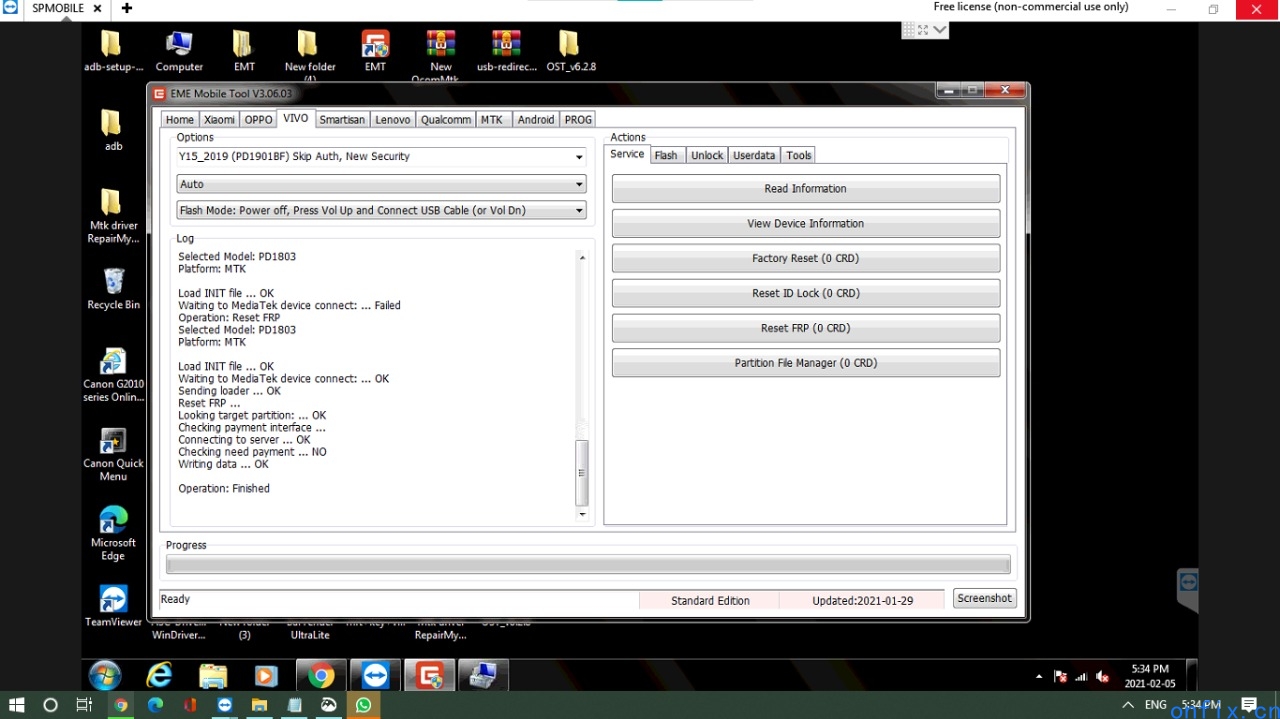
Task: Switch to the Android tab
Action: tap(536, 120)
